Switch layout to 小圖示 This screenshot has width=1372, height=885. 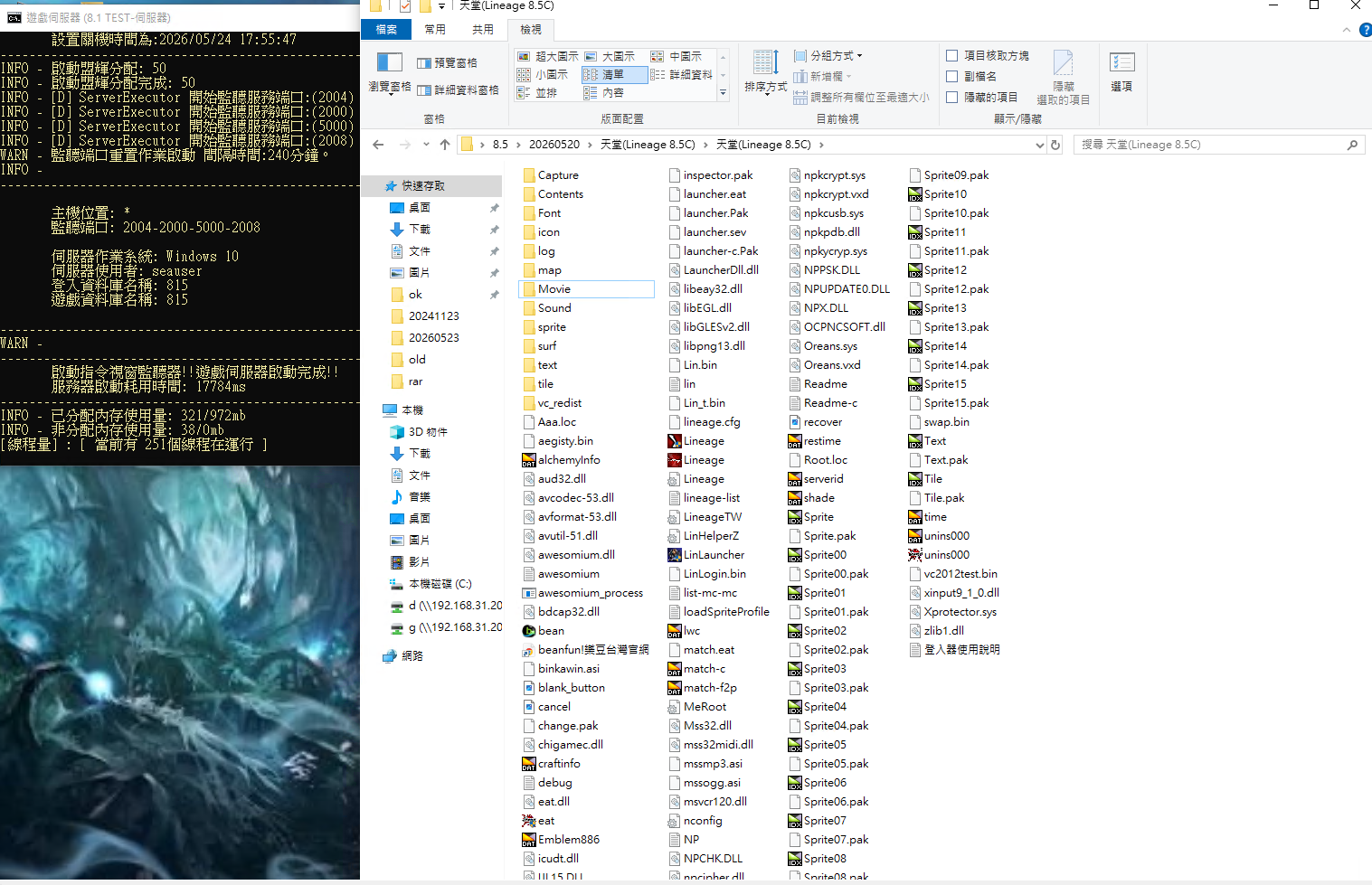pyautogui.click(x=543, y=74)
